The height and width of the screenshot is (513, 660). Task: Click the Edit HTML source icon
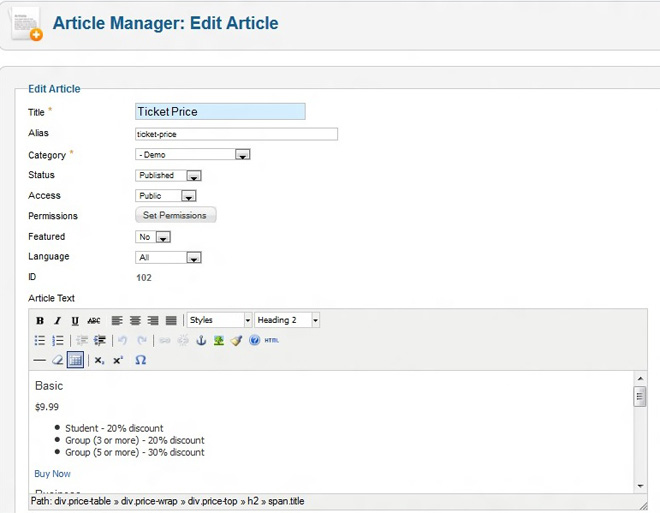point(272,341)
